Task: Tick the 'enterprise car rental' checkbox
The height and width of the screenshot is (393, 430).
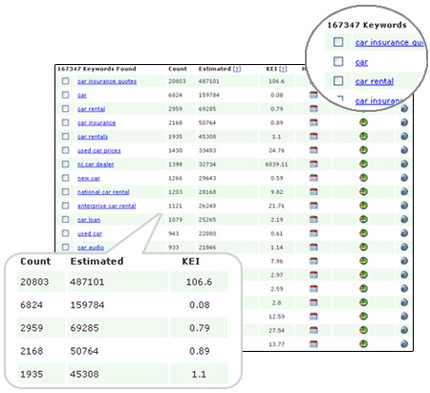Action: (x=65, y=206)
